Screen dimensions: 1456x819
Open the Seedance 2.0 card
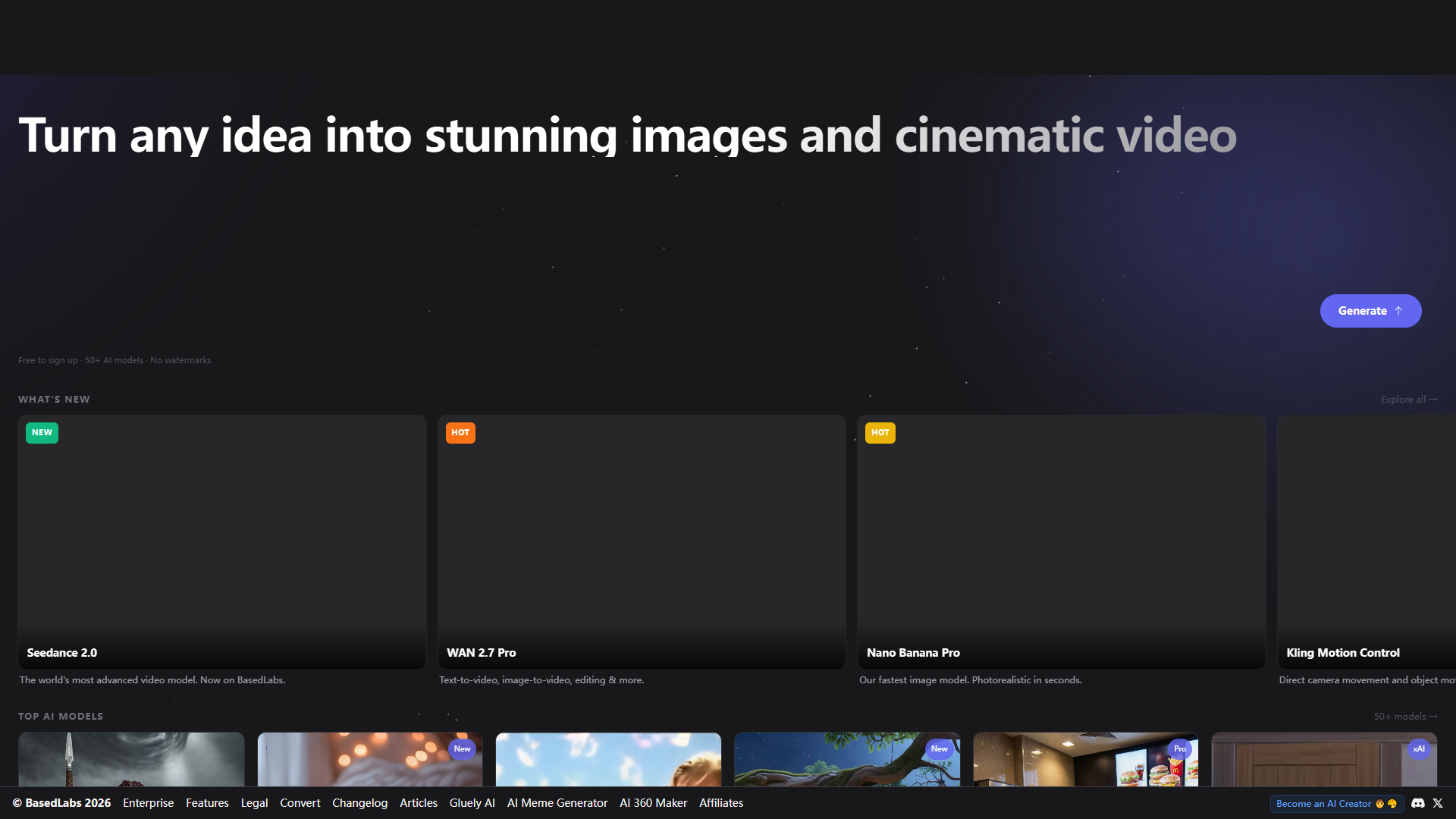point(222,542)
